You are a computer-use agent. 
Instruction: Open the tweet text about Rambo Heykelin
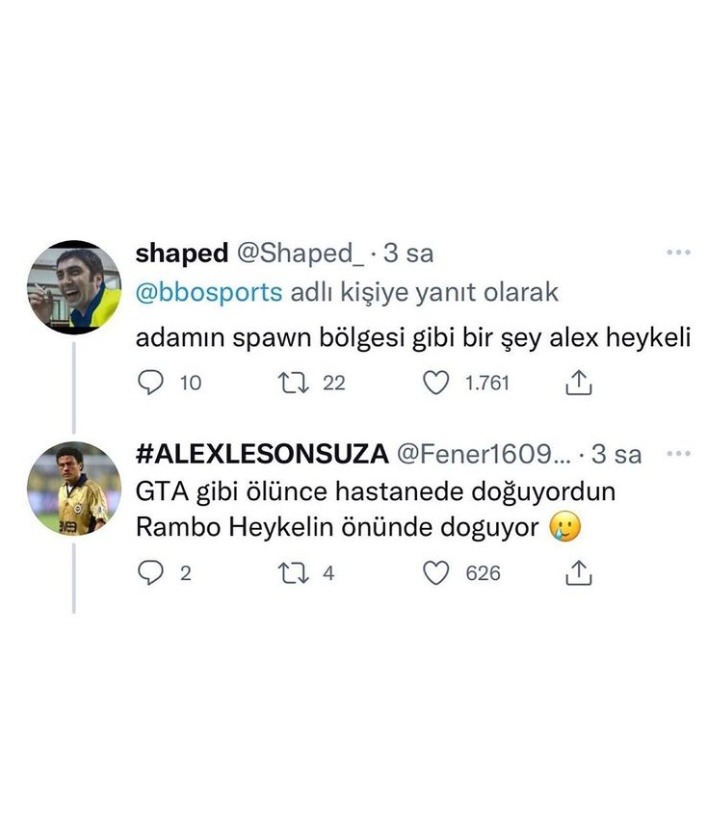[x=376, y=509]
